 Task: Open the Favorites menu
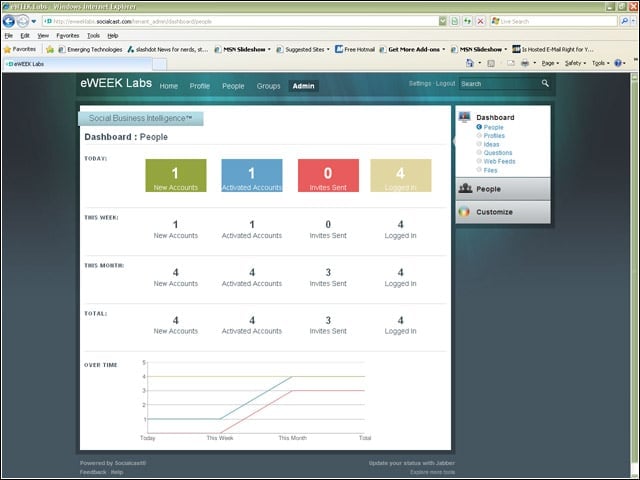pos(68,36)
